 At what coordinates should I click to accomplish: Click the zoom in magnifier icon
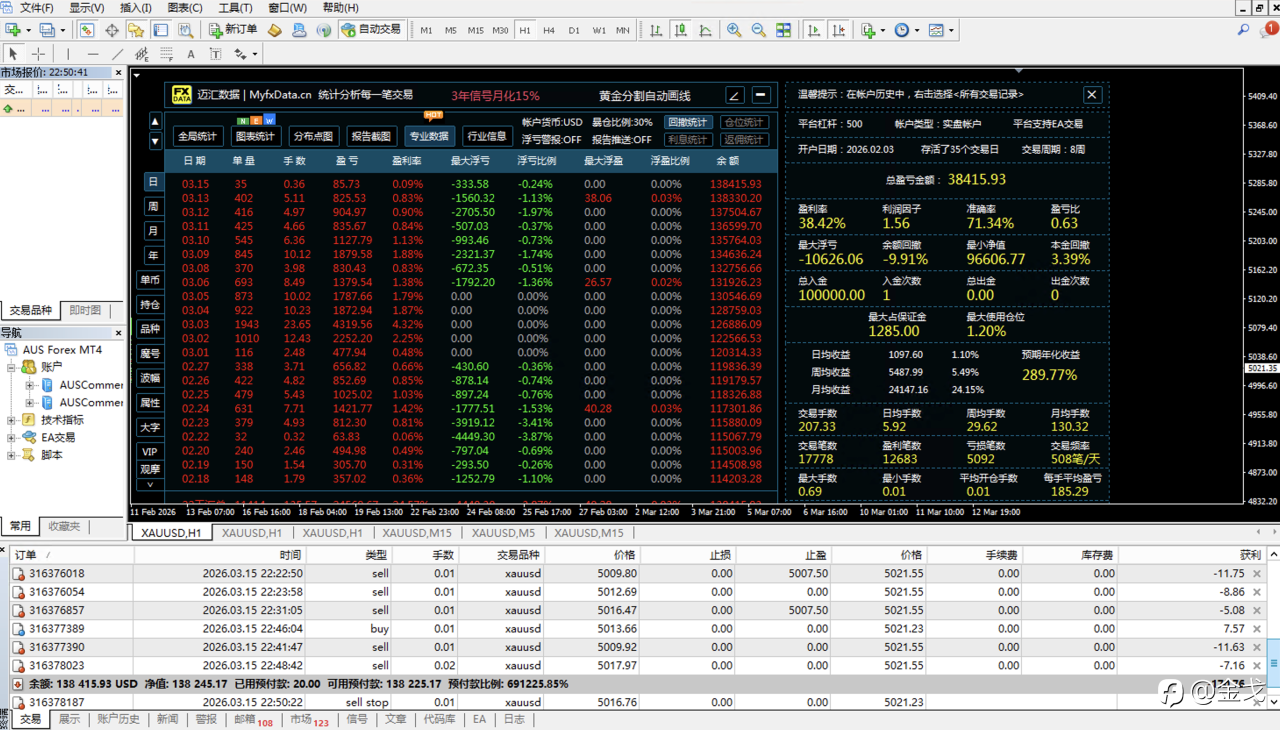pyautogui.click(x=734, y=30)
